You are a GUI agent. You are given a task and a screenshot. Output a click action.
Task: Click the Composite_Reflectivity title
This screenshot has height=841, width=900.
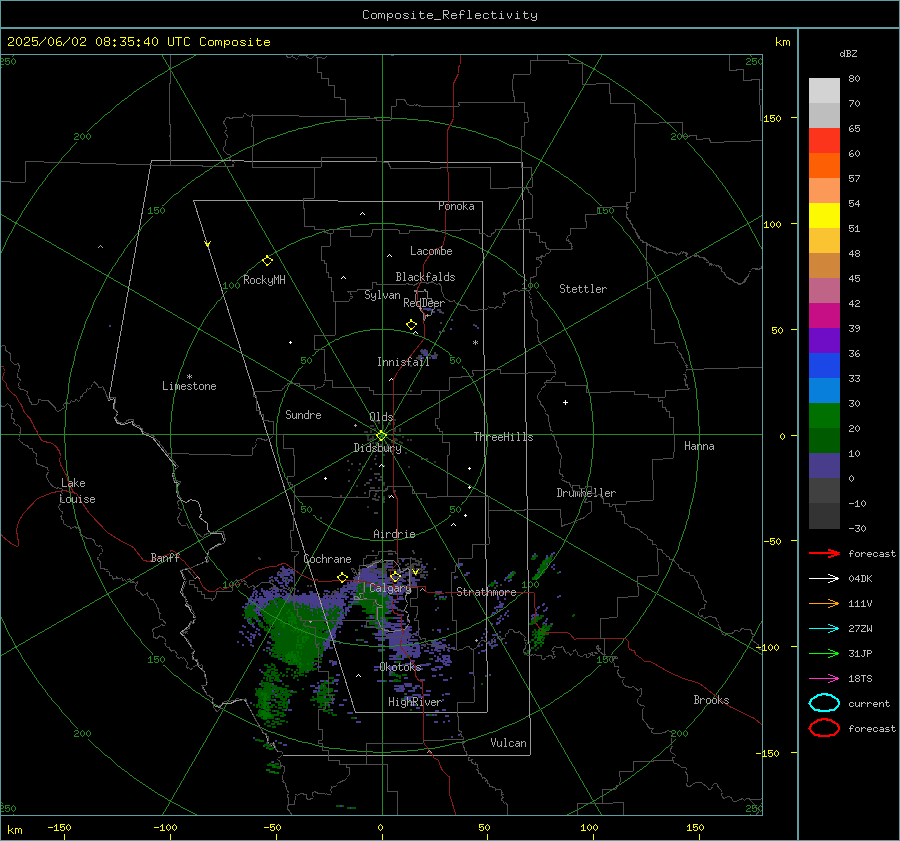[450, 15]
